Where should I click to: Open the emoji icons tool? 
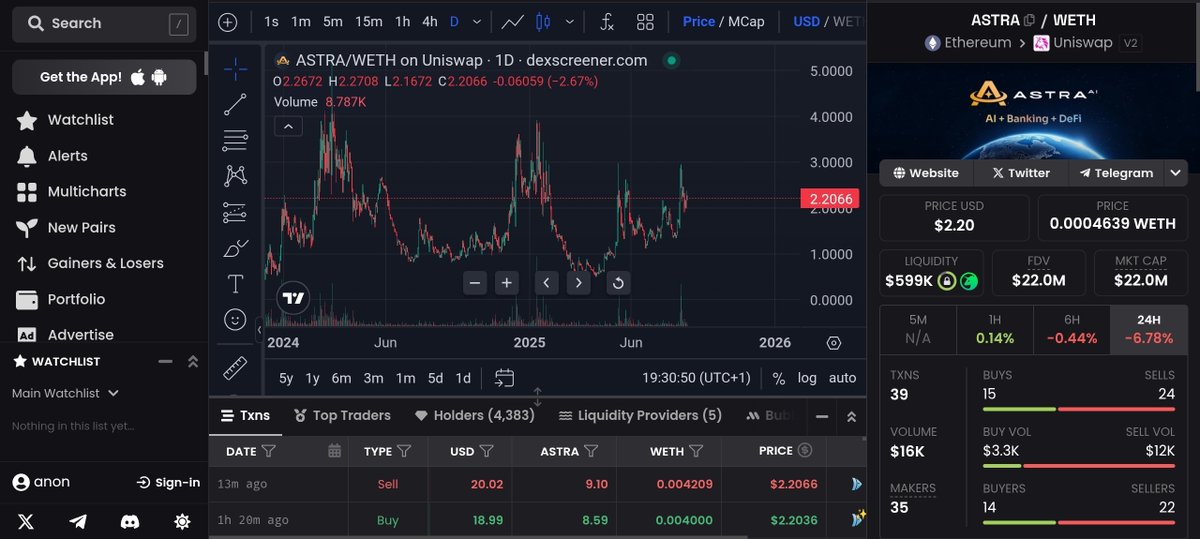[x=235, y=320]
